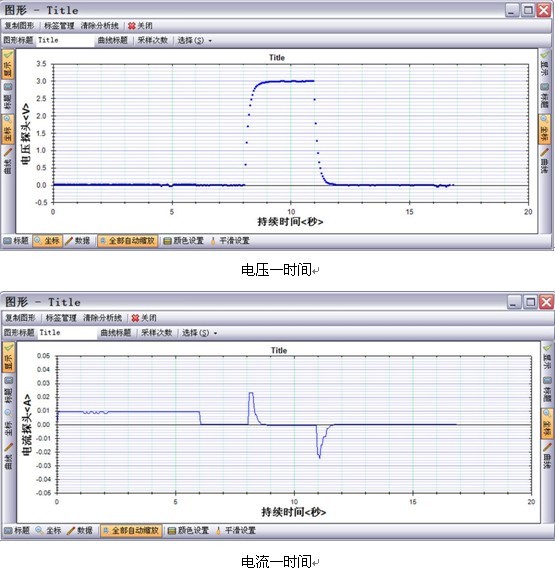This screenshot has height=576, width=555.
Task: Click 标题 icon in lower window bottom bar
Action: [x=17, y=530]
